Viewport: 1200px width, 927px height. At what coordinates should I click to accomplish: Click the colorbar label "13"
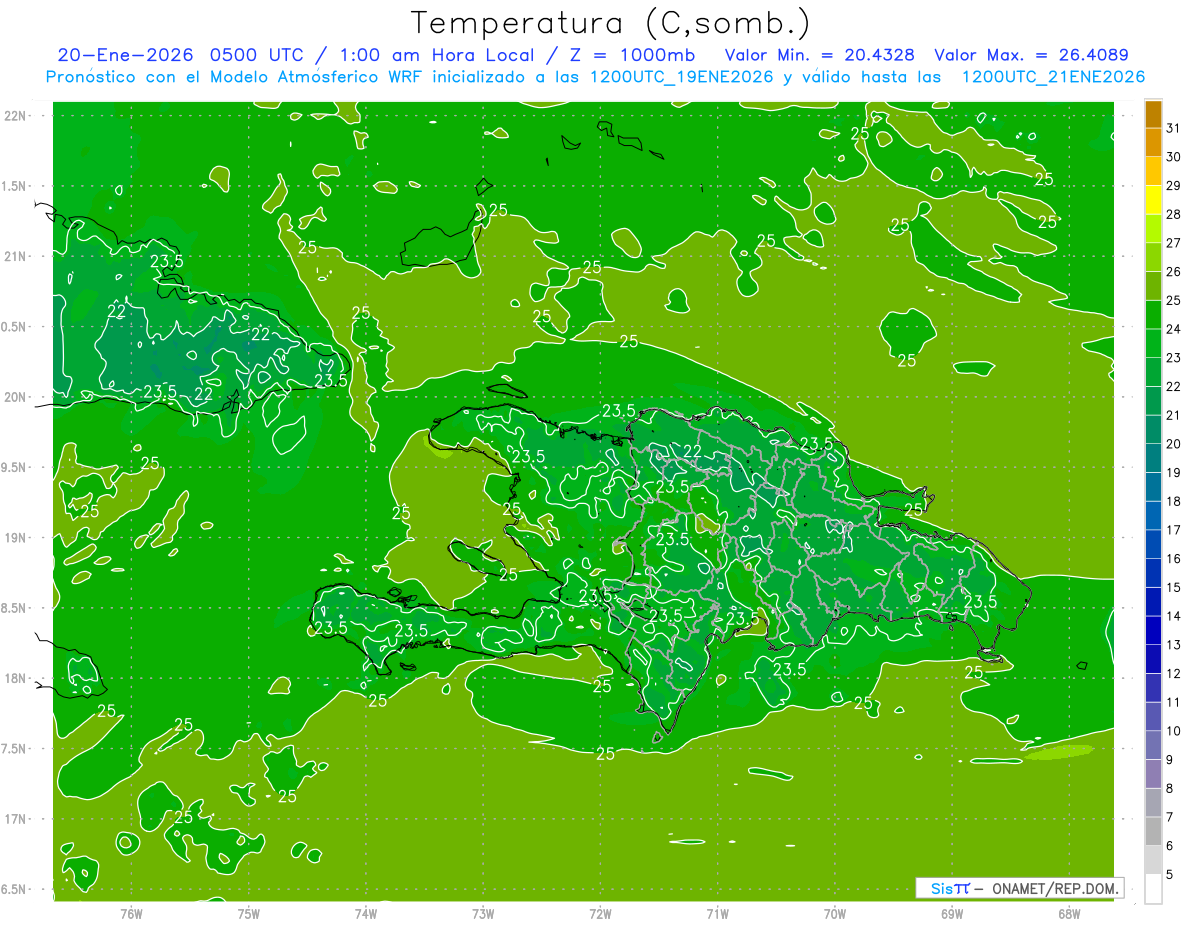pyautogui.click(x=1174, y=645)
